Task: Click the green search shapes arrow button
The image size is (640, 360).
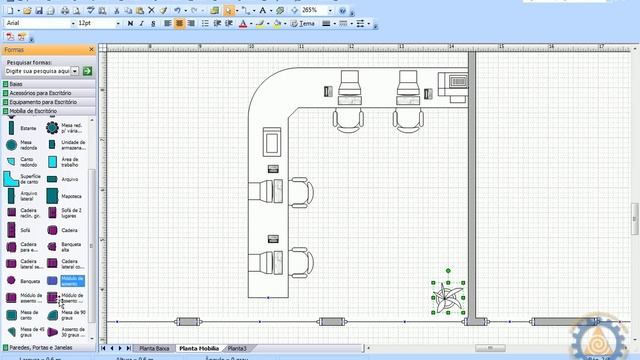Action: 87,71
